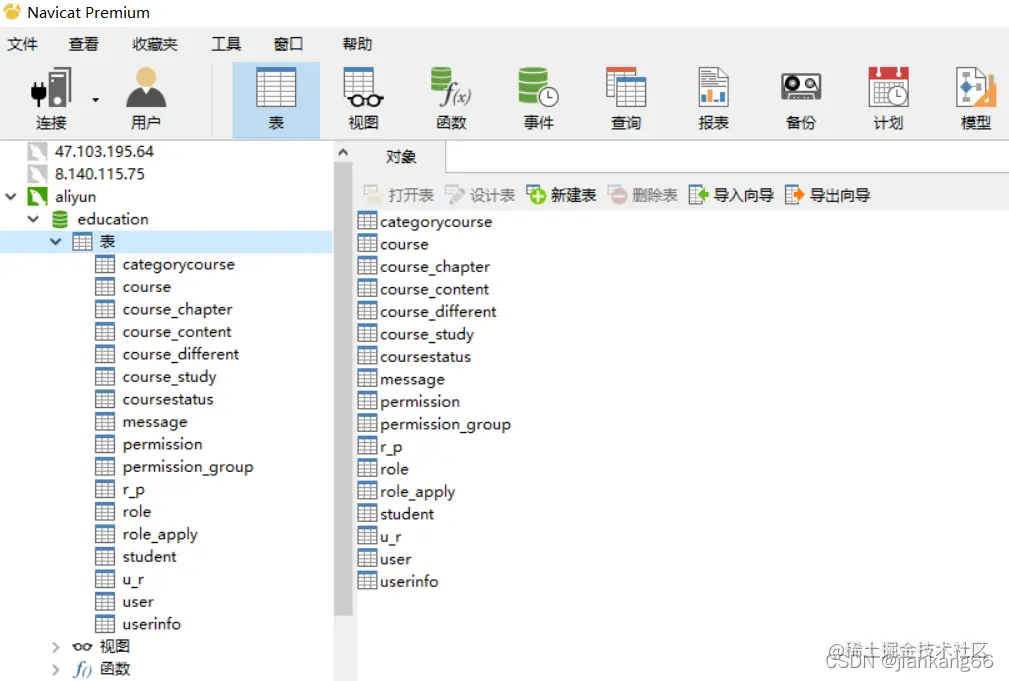Viewport: 1009px width, 681px height.
Task: Open the 连接 (Connection) tool
Action: (x=51, y=99)
